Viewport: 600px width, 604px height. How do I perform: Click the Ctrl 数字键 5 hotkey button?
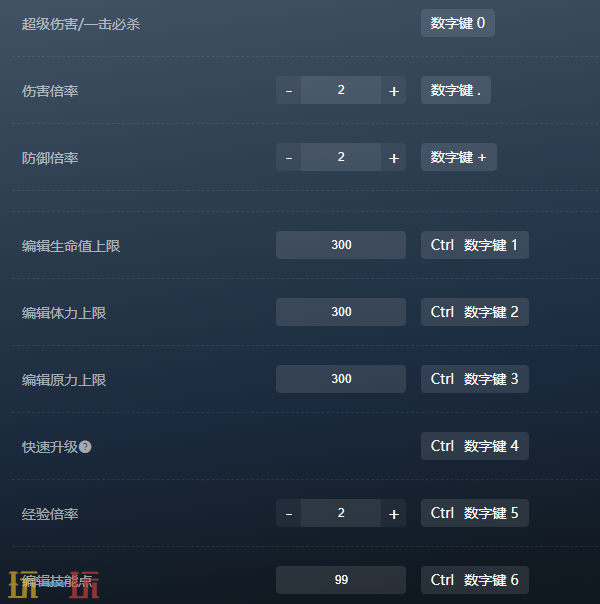(475, 513)
